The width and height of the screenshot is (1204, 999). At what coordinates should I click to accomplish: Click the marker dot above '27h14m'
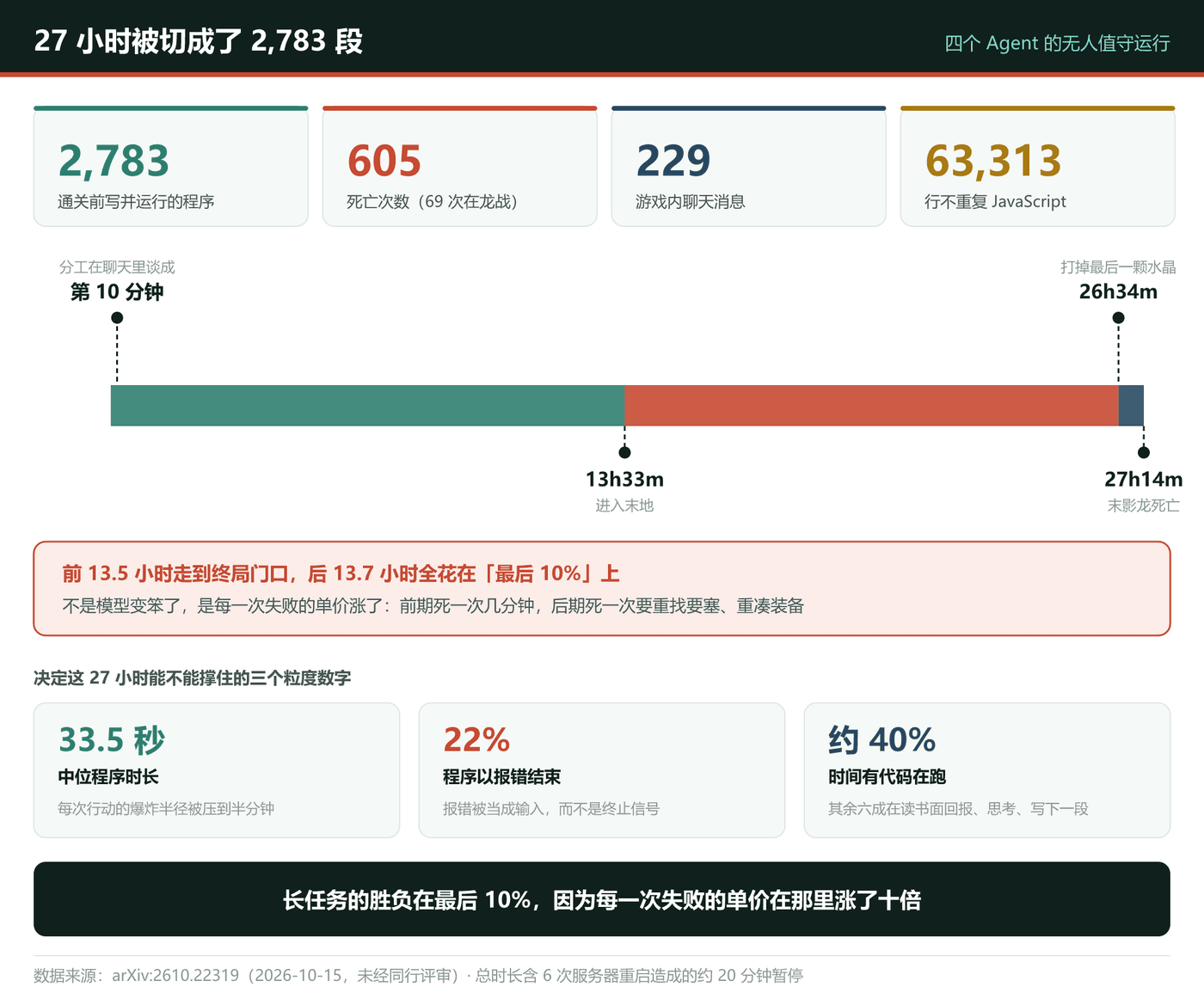(x=1143, y=452)
